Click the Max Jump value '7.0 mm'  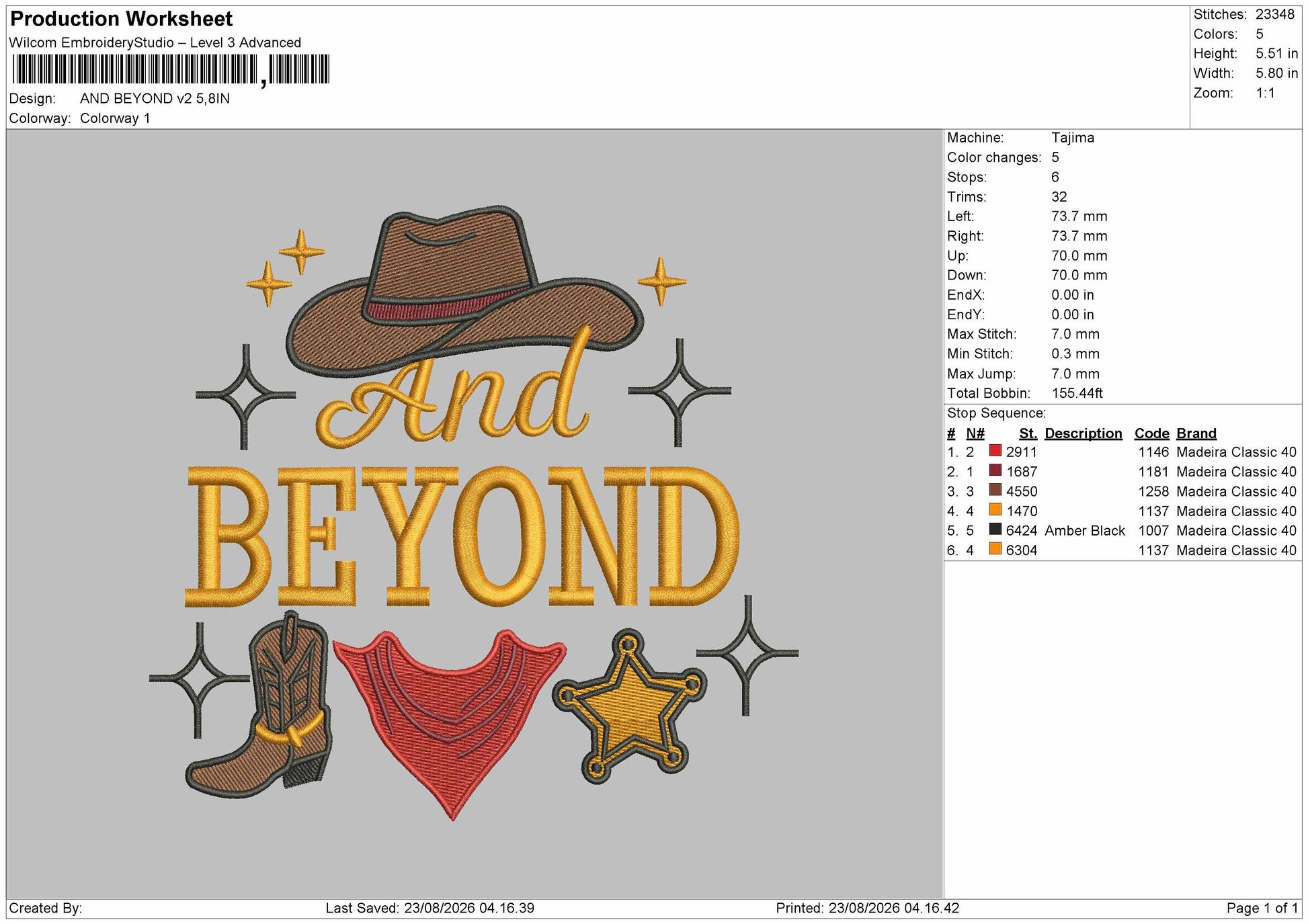(1075, 374)
